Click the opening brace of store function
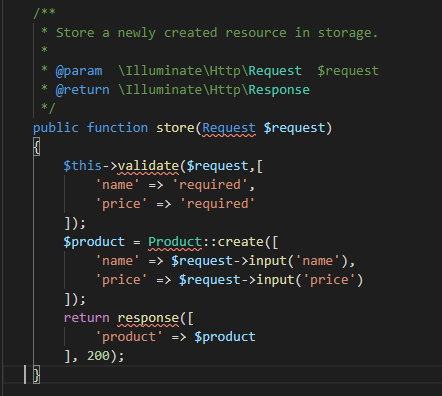 37,147
